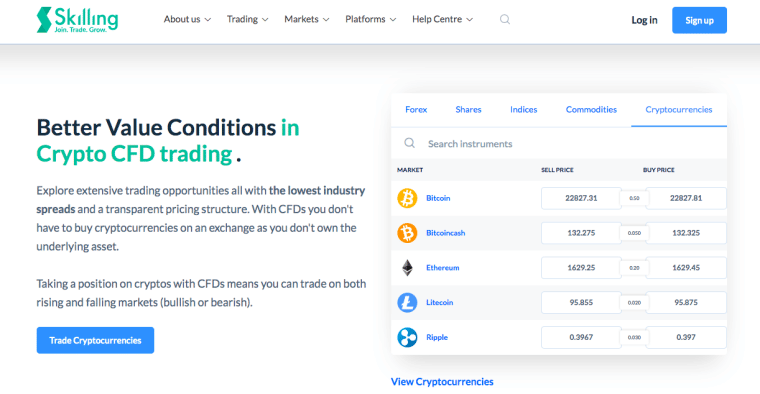Click the Bitcoincash coin icon

tap(407, 233)
